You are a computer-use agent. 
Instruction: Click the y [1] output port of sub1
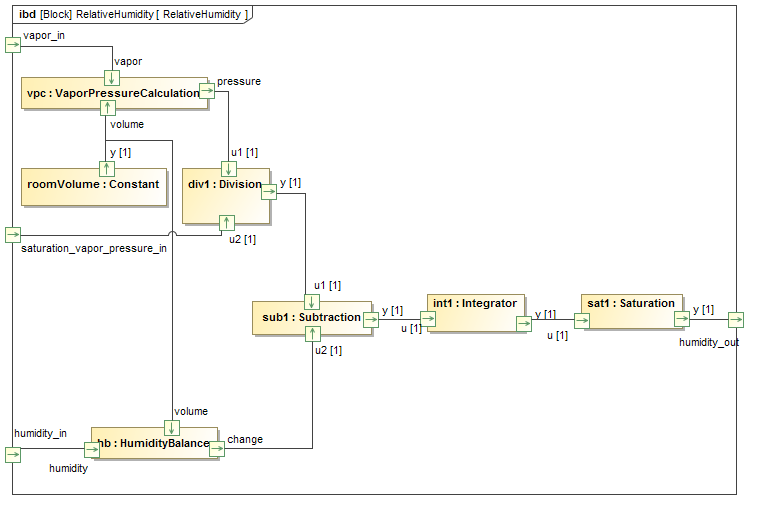(371, 320)
